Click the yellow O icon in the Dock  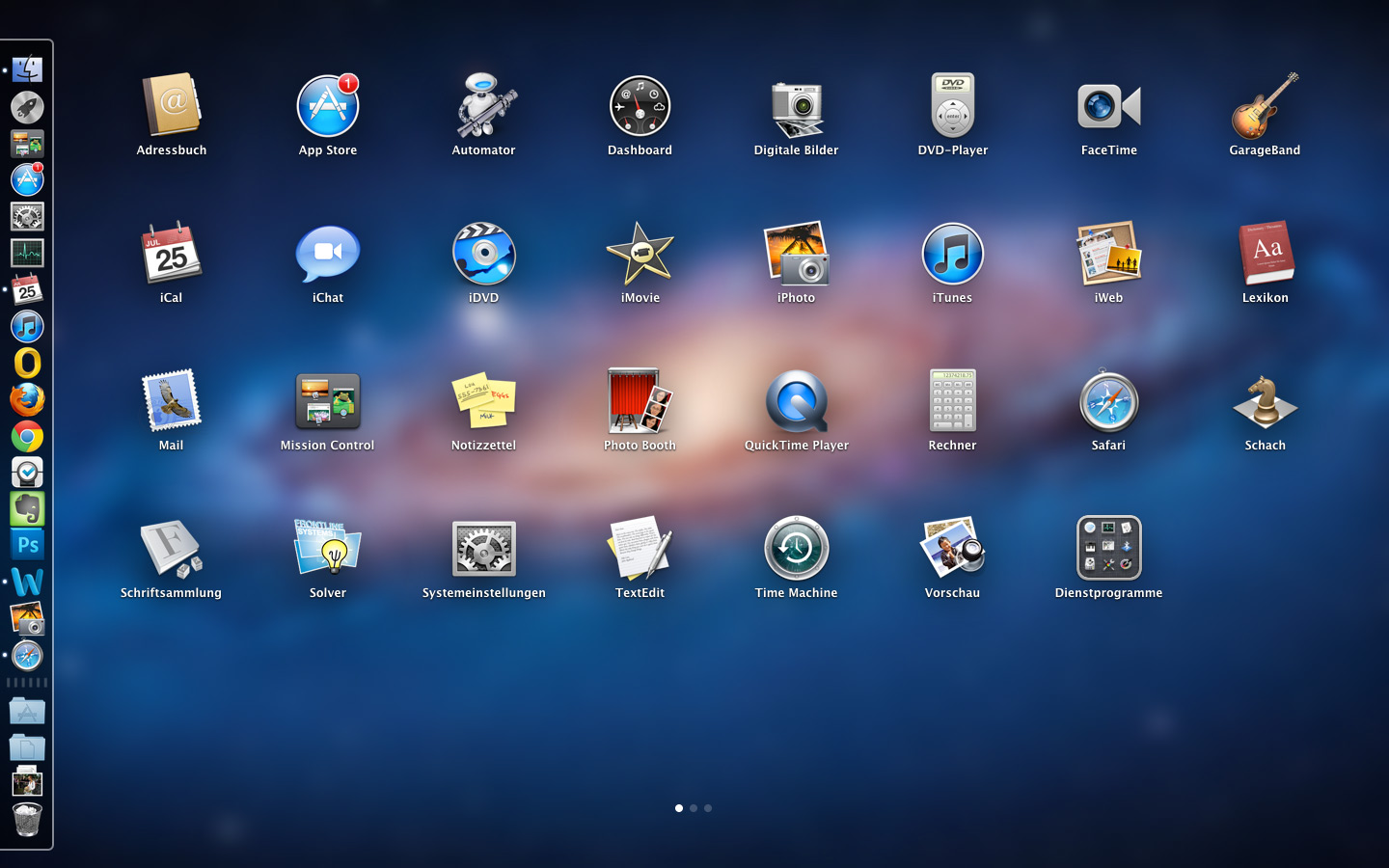(x=27, y=363)
